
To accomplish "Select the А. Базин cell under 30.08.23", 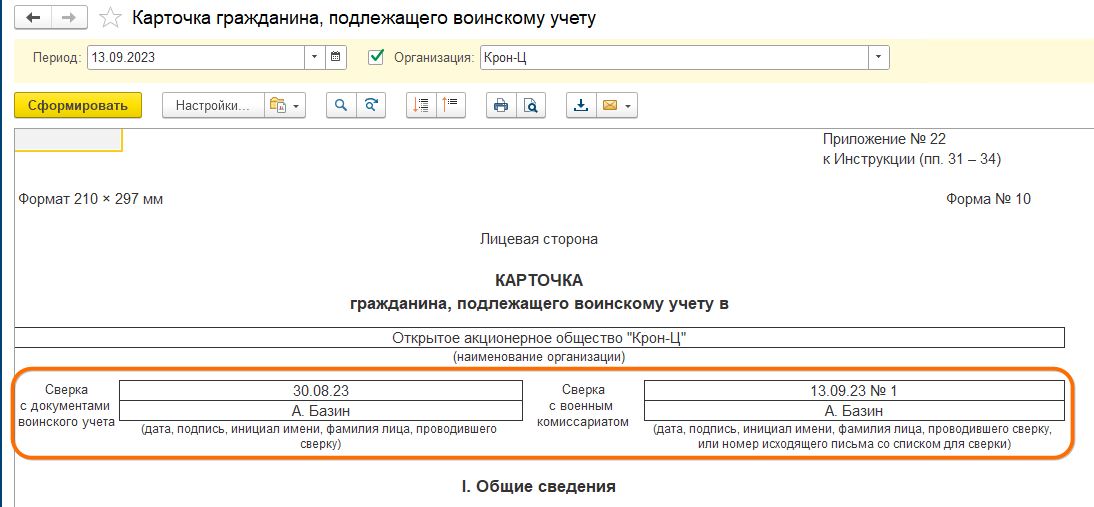I will (321, 410).
